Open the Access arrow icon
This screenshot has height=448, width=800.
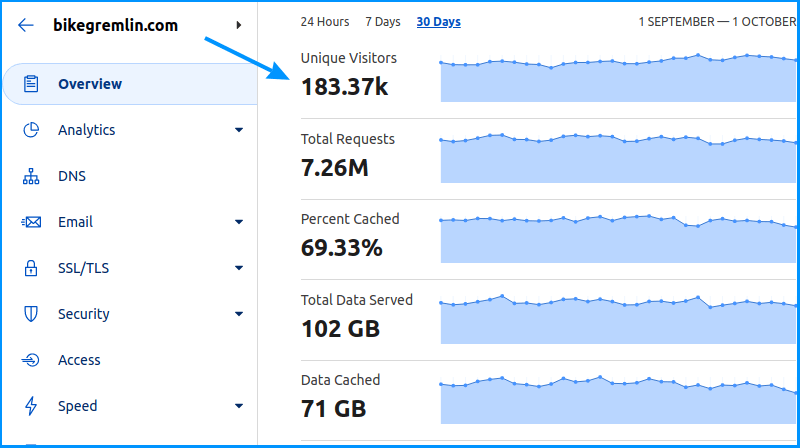(30, 360)
